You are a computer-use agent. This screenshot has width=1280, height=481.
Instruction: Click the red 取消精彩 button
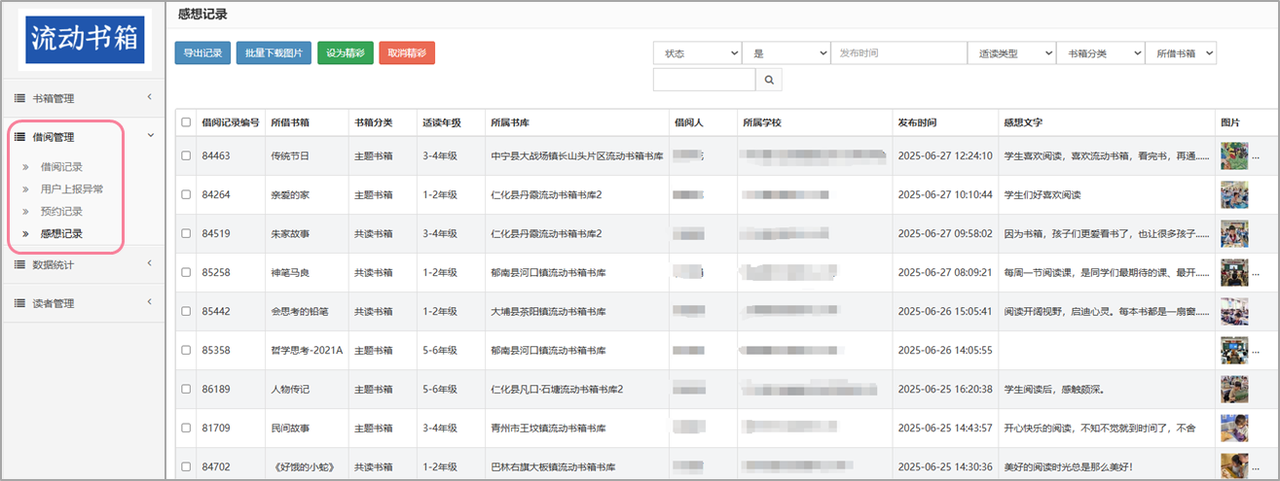(407, 53)
